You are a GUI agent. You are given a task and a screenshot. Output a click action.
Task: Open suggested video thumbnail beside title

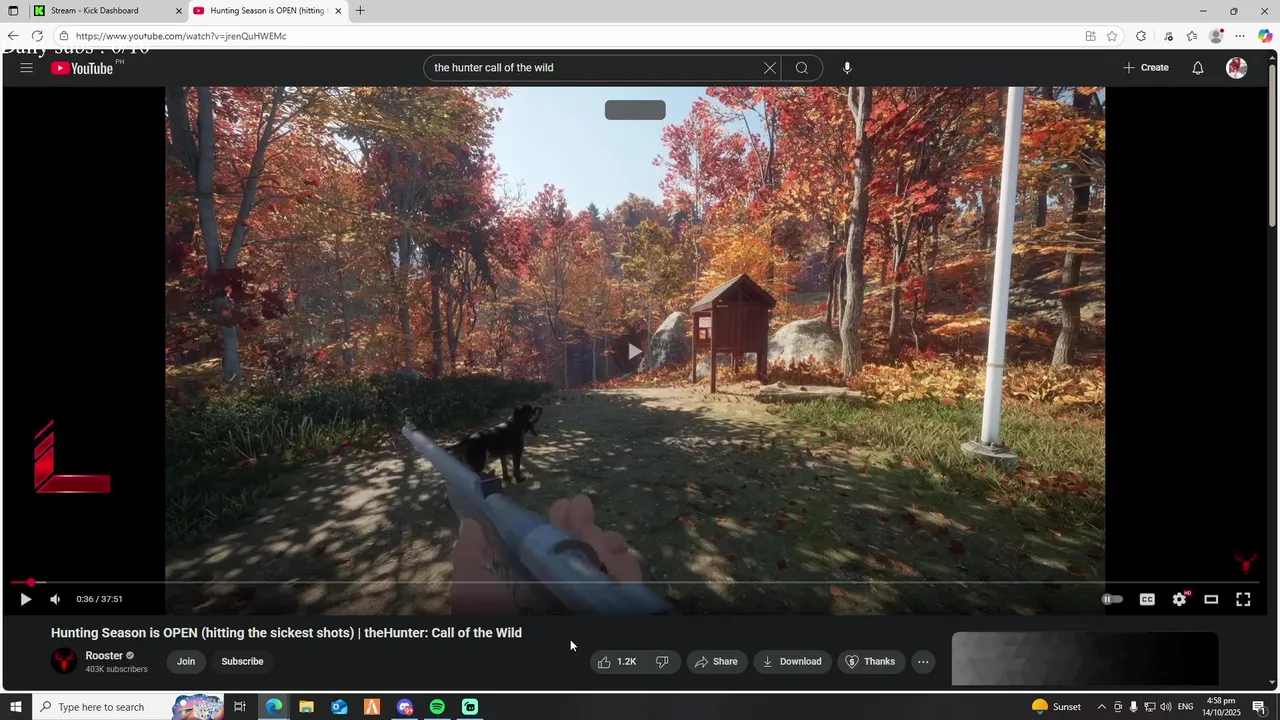[x=1085, y=659]
